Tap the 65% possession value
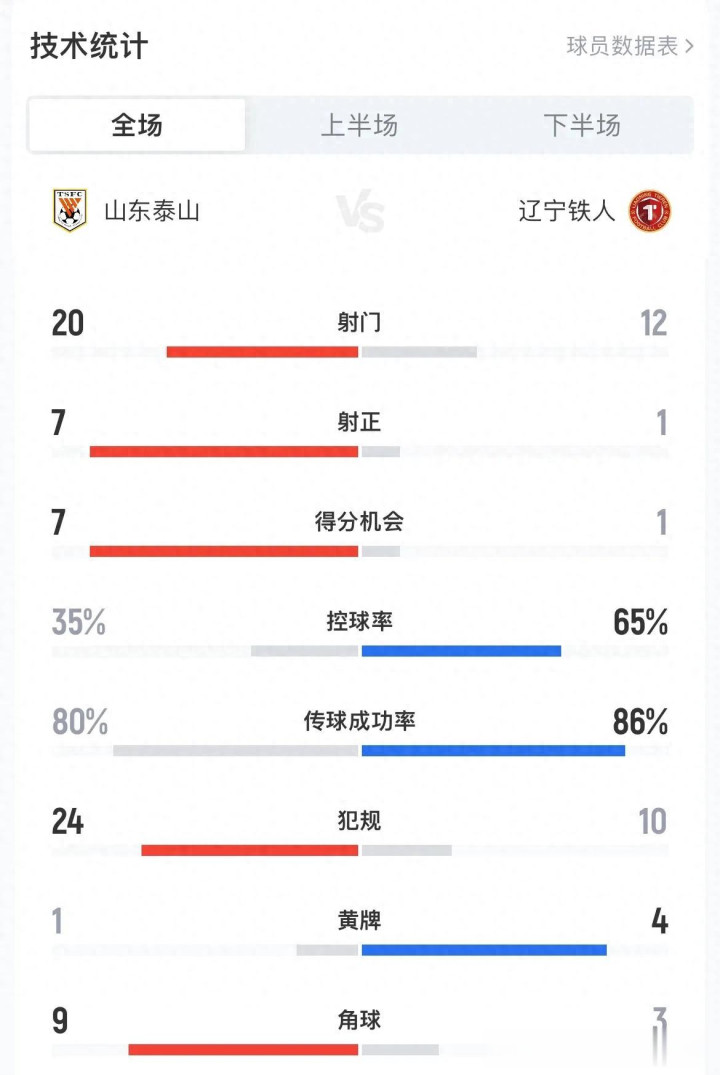Image resolution: width=720 pixels, height=1075 pixels. [x=640, y=622]
